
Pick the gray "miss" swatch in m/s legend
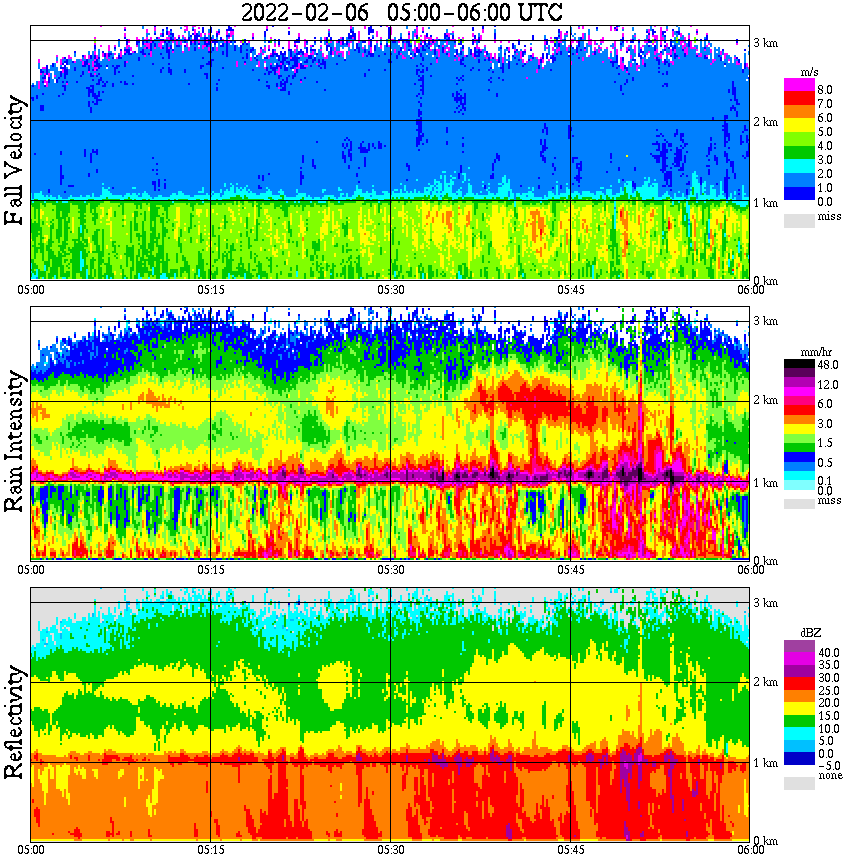tap(799, 221)
